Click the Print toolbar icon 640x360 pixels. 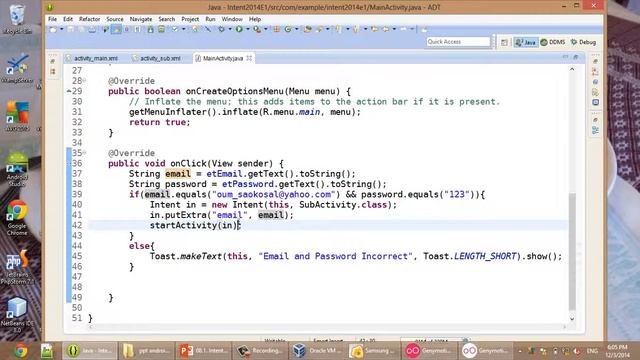click(92, 29)
